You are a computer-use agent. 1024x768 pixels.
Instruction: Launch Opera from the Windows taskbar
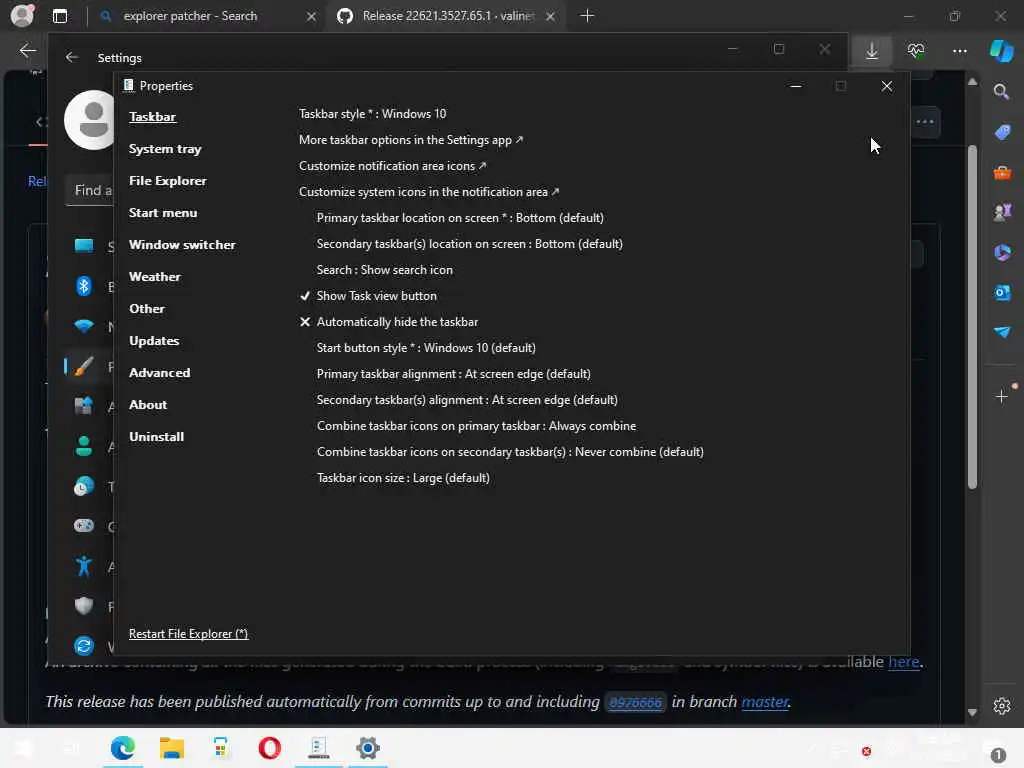(270, 748)
